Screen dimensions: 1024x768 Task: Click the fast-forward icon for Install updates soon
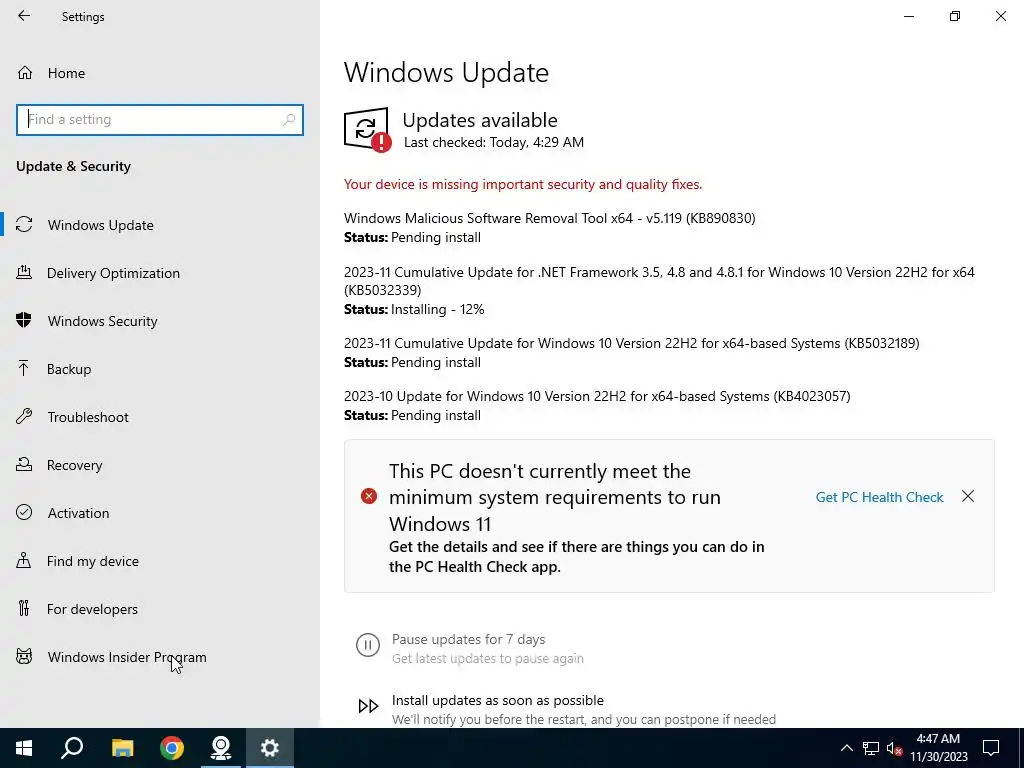pos(368,706)
